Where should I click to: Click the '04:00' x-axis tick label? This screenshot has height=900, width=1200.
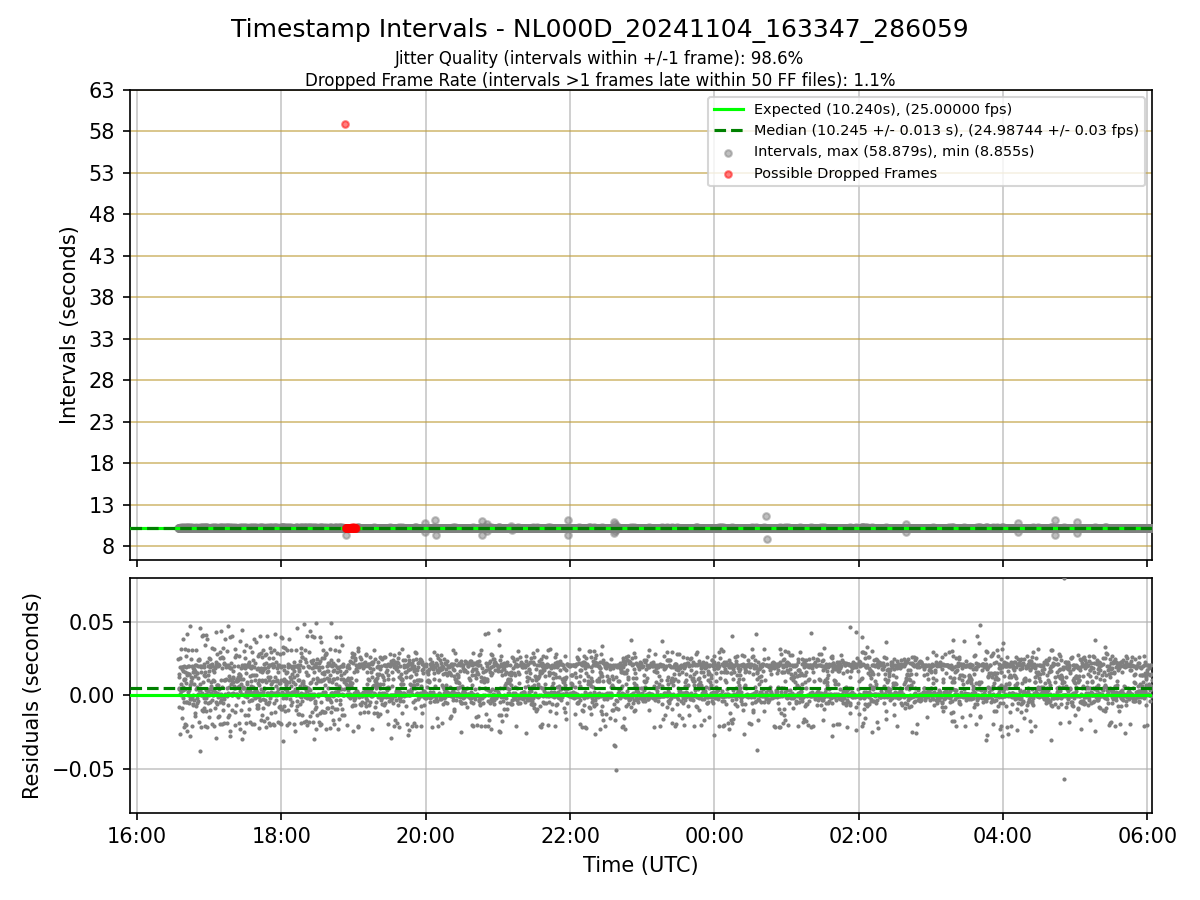pyautogui.click(x=1003, y=834)
